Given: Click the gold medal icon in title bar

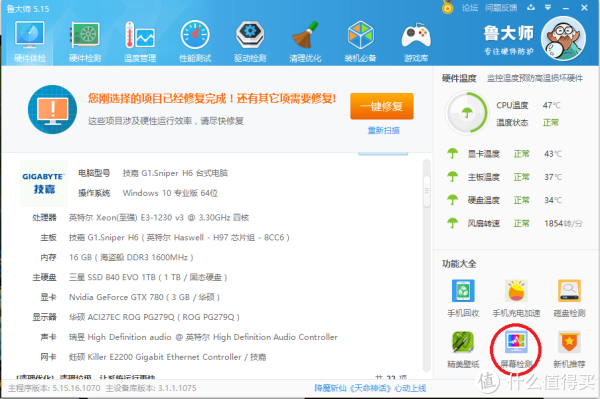Looking at the screenshot, I should 447,7.
